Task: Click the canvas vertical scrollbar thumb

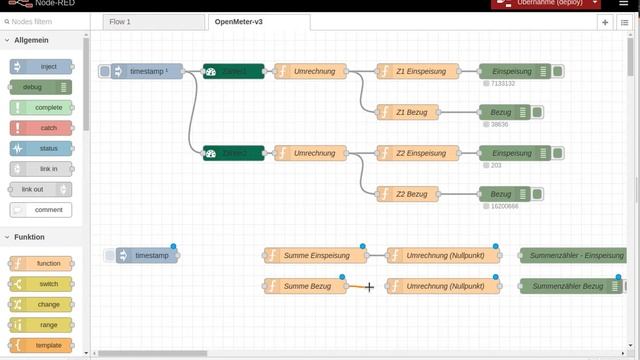Action: (631, 57)
